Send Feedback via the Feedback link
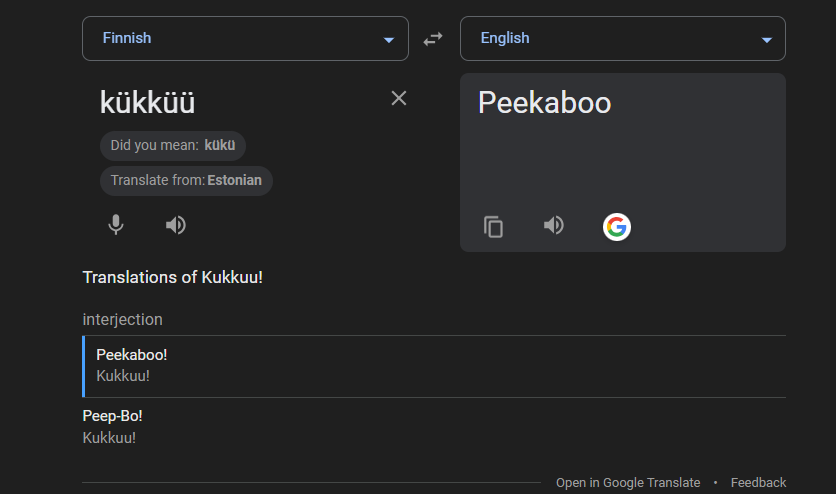The image size is (836, 494). point(758,483)
